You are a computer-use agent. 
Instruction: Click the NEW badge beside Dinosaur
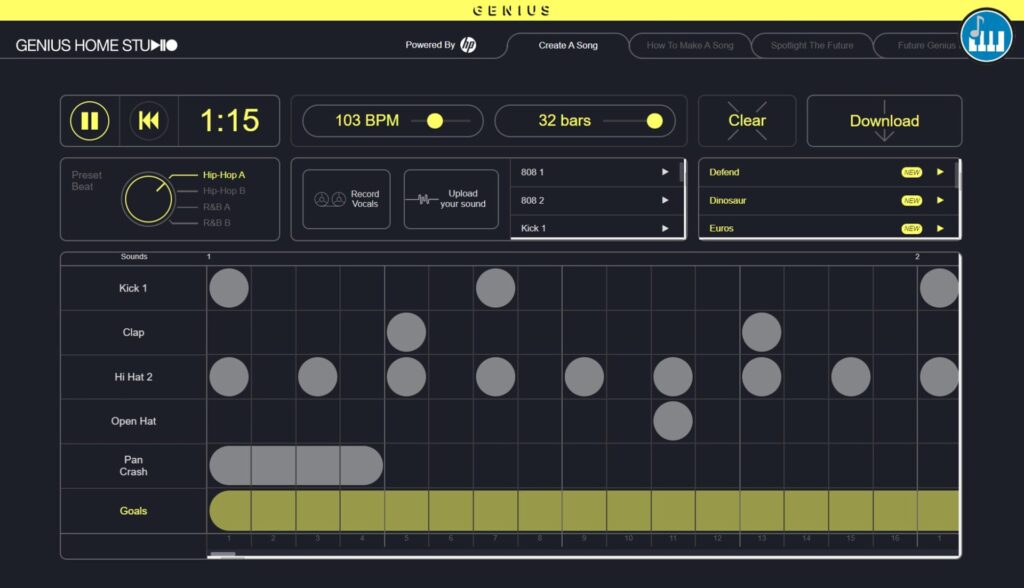(912, 201)
